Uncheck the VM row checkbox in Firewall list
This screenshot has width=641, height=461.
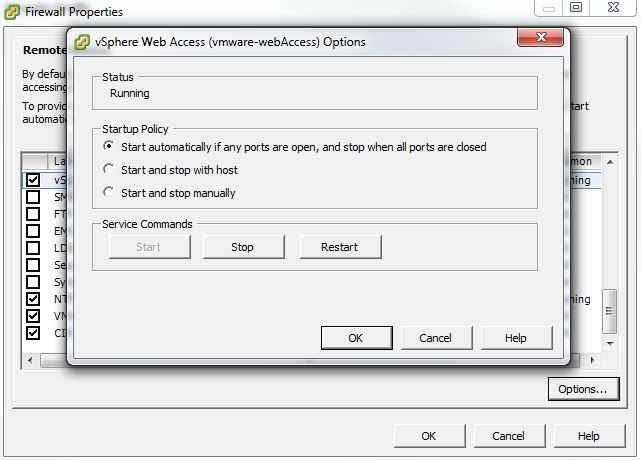pyautogui.click(x=33, y=316)
